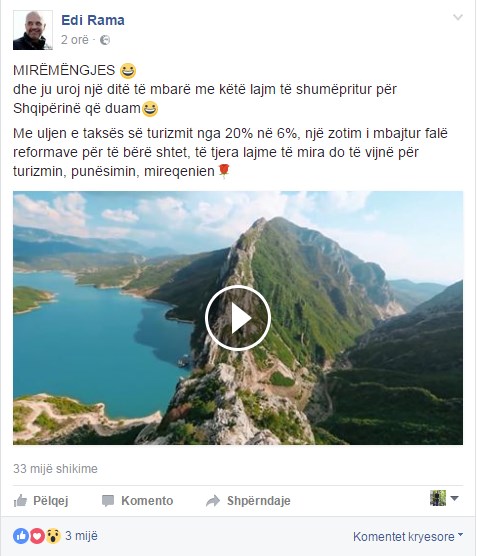Open the Komentet kryesore sort dropdown
This screenshot has height=556, width=478.
pyautogui.click(x=408, y=536)
